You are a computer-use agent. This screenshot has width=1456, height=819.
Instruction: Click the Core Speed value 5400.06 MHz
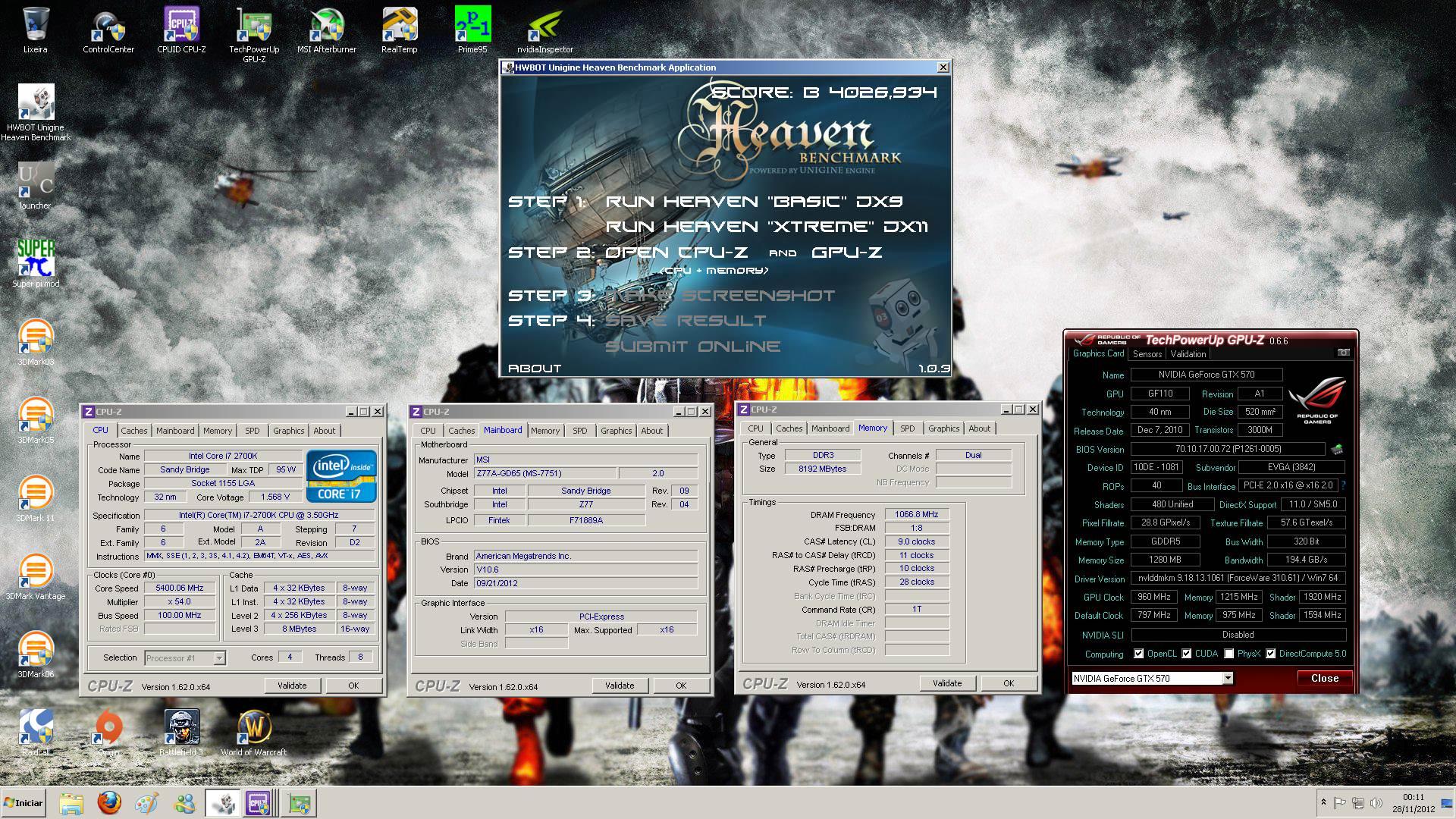pos(180,588)
